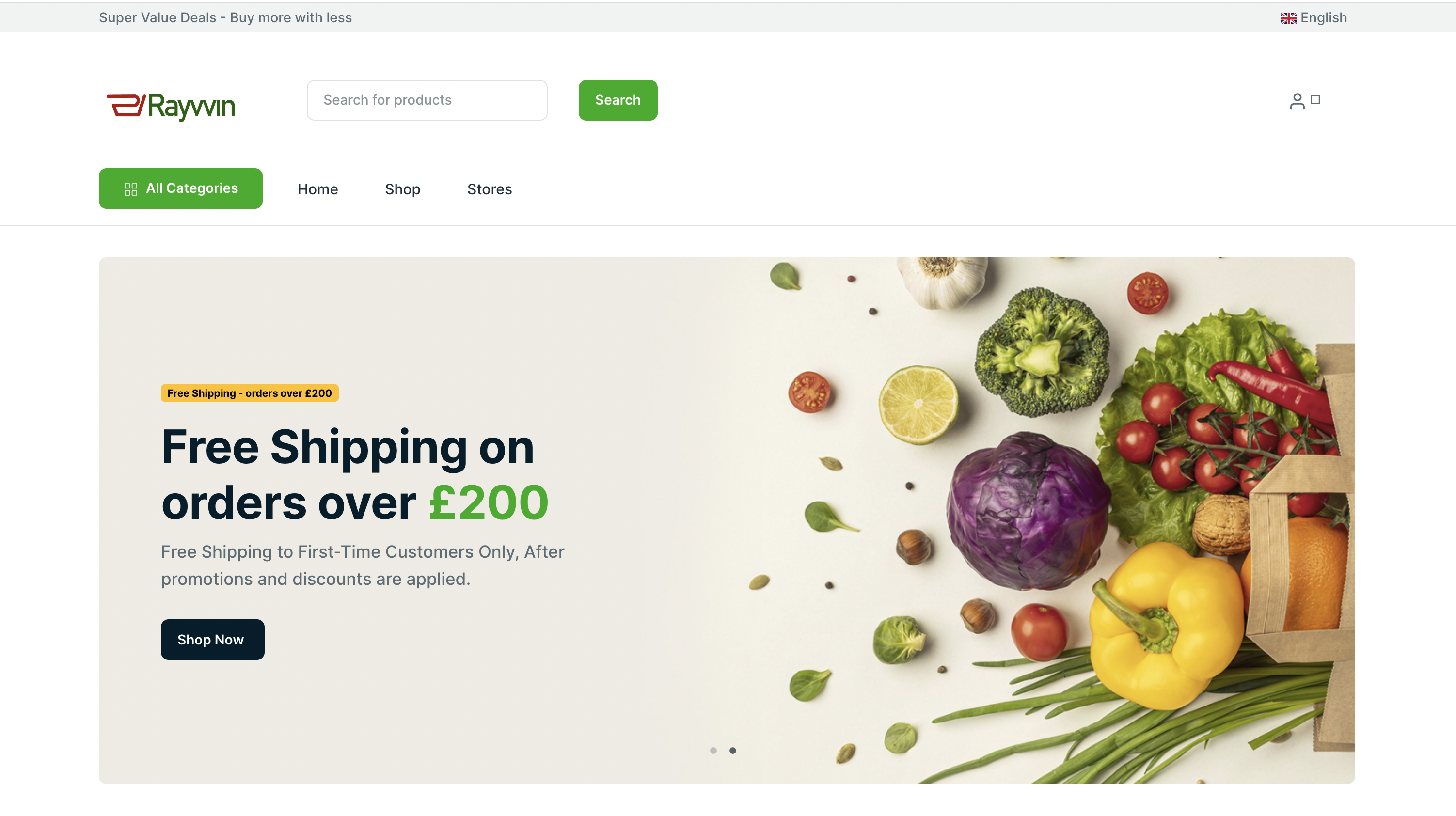Image resolution: width=1456 pixels, height=816 pixels.
Task: Open the Shop nav item
Action: (402, 189)
